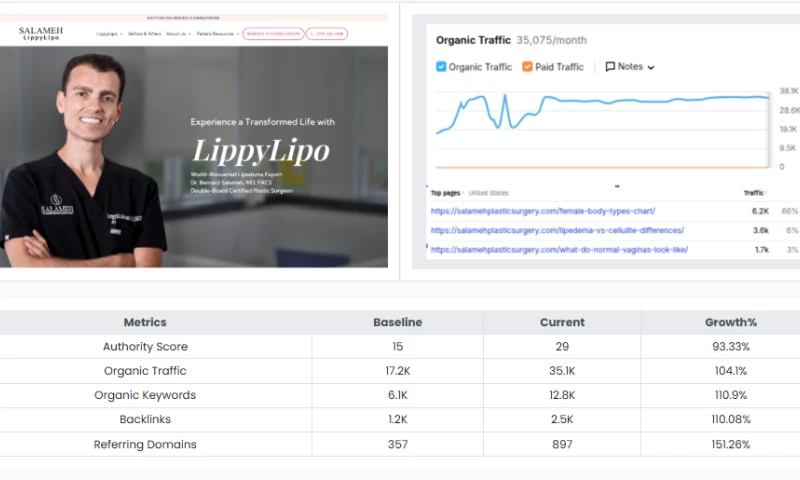Open the Before & Afters page
Screen dimensions: 800x480
(144, 34)
